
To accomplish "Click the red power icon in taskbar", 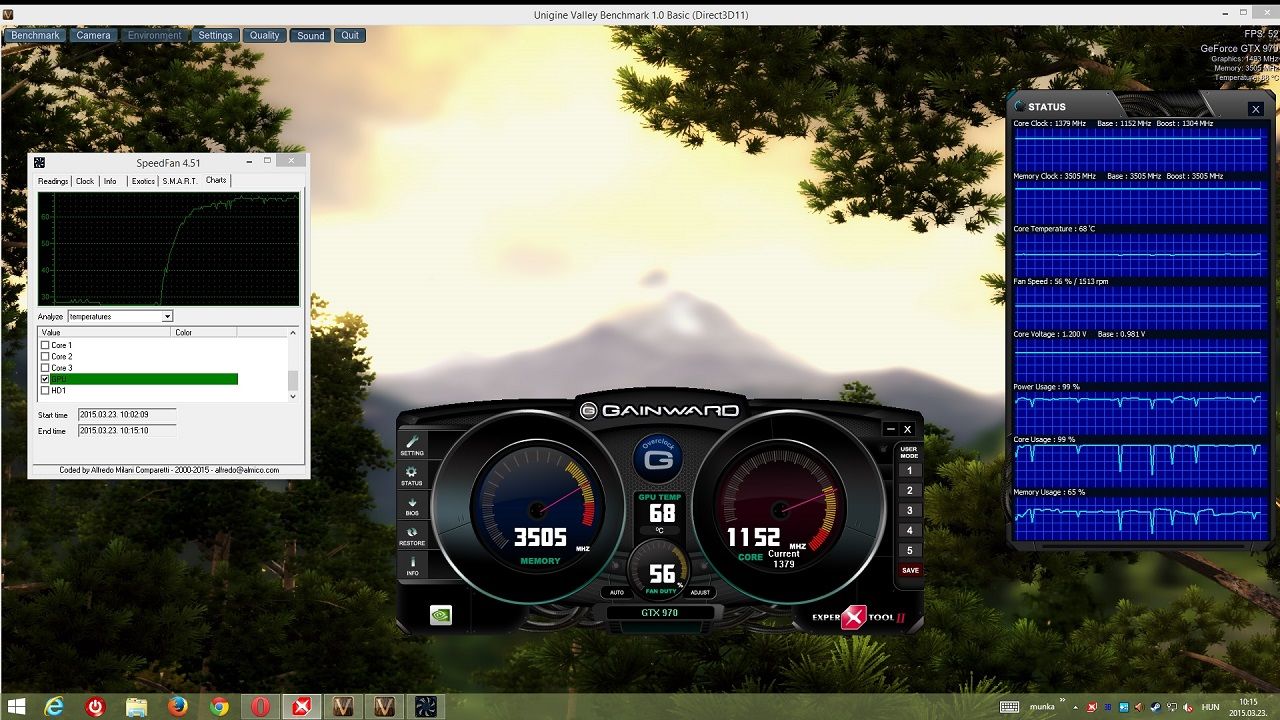I will (95, 707).
